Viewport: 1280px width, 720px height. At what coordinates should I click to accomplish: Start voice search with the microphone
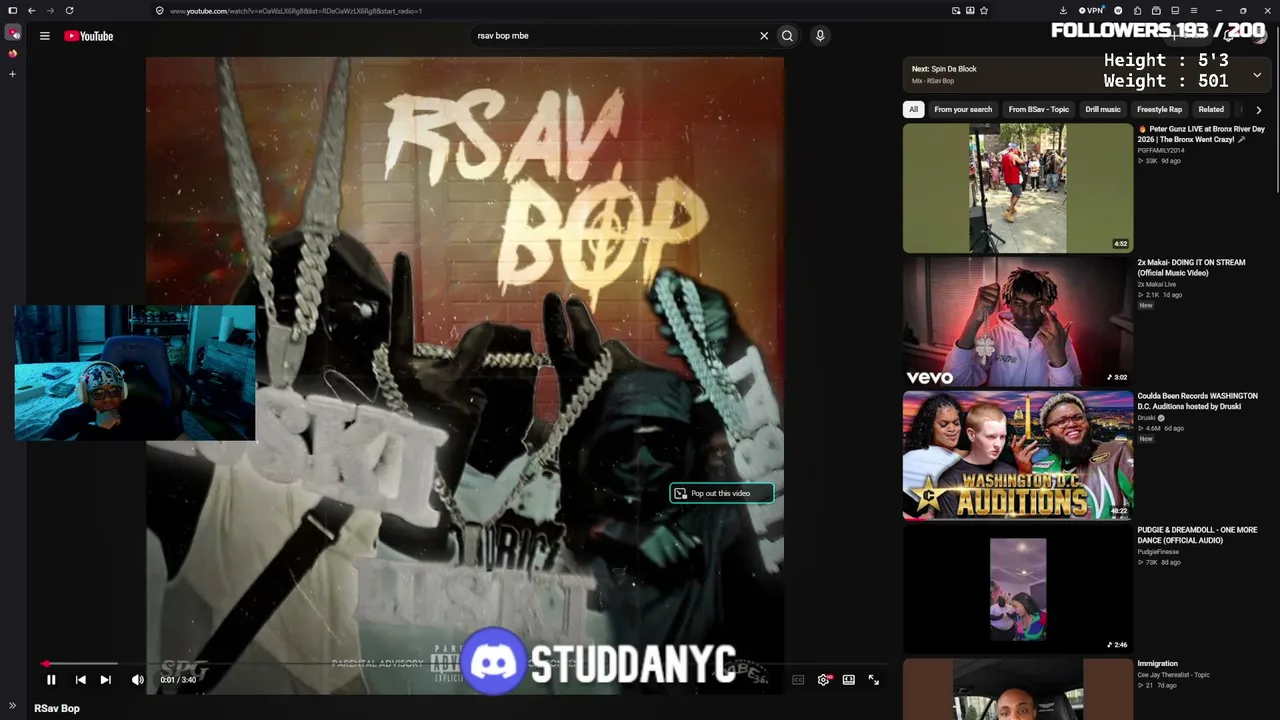pyautogui.click(x=820, y=36)
